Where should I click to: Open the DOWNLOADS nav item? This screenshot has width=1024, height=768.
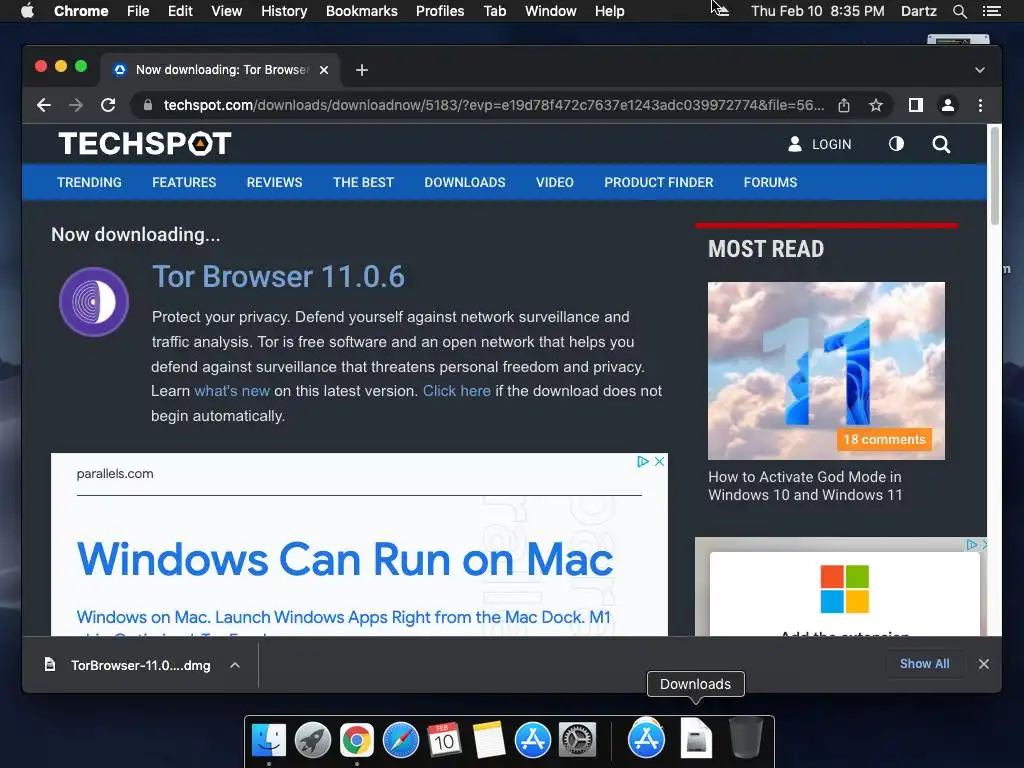point(465,182)
